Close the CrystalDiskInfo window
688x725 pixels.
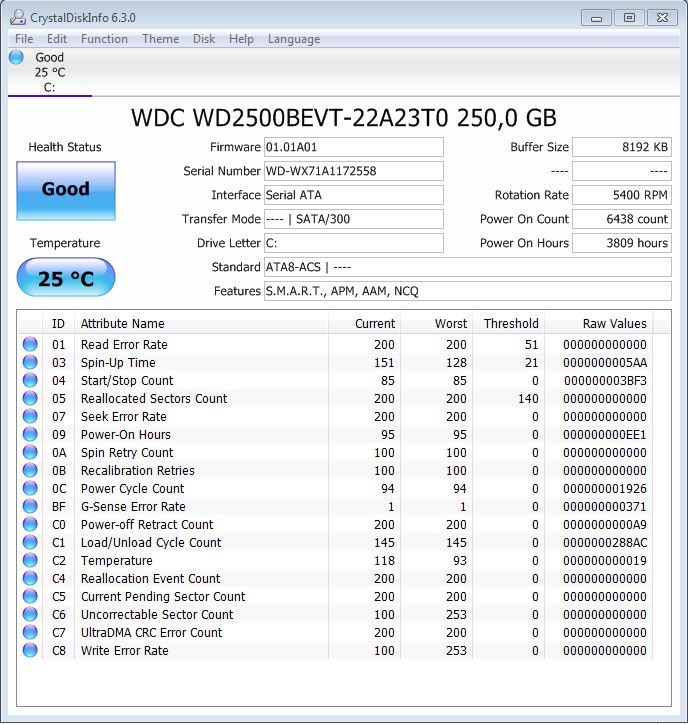(x=663, y=18)
